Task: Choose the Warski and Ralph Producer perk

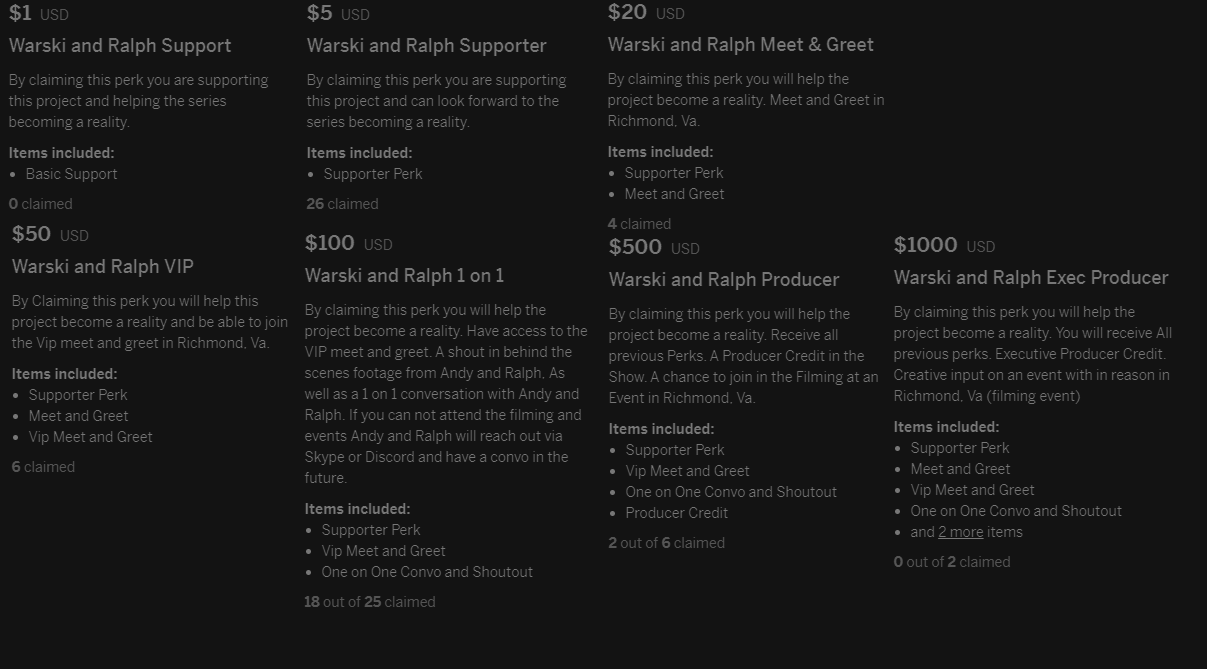Action: coord(724,280)
